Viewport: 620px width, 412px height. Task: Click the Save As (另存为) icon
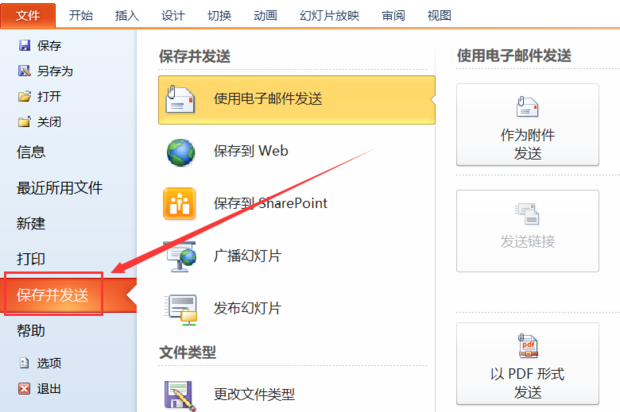pos(25,71)
